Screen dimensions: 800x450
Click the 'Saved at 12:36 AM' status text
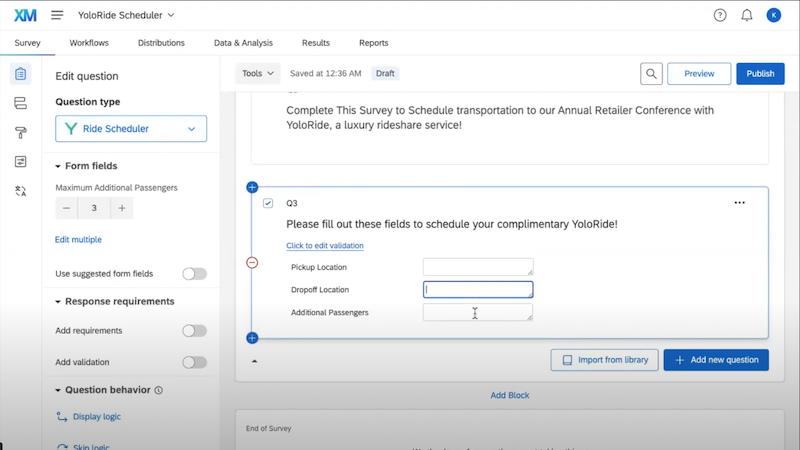[326, 73]
